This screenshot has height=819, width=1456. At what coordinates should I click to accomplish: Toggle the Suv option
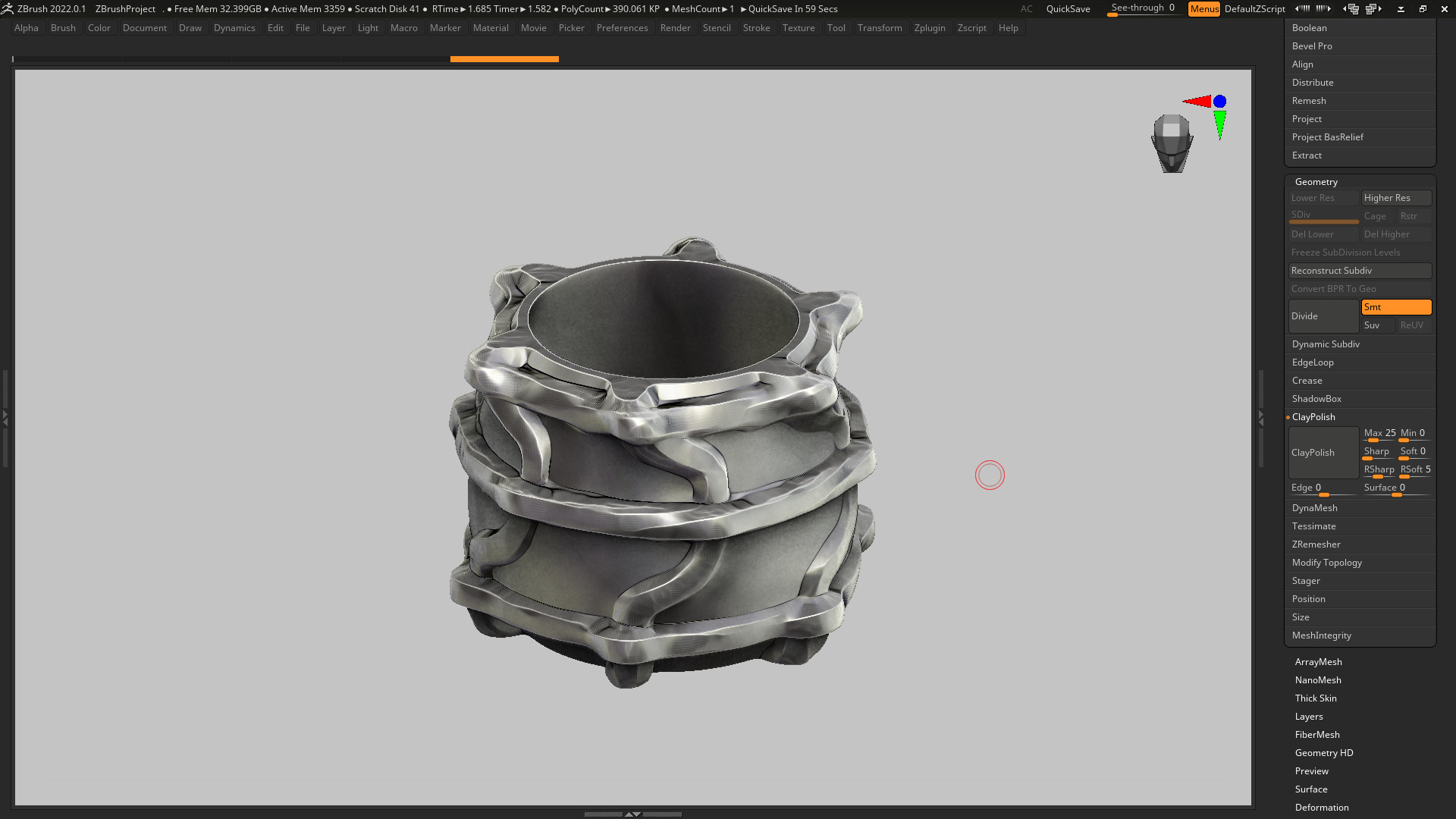coord(1378,325)
